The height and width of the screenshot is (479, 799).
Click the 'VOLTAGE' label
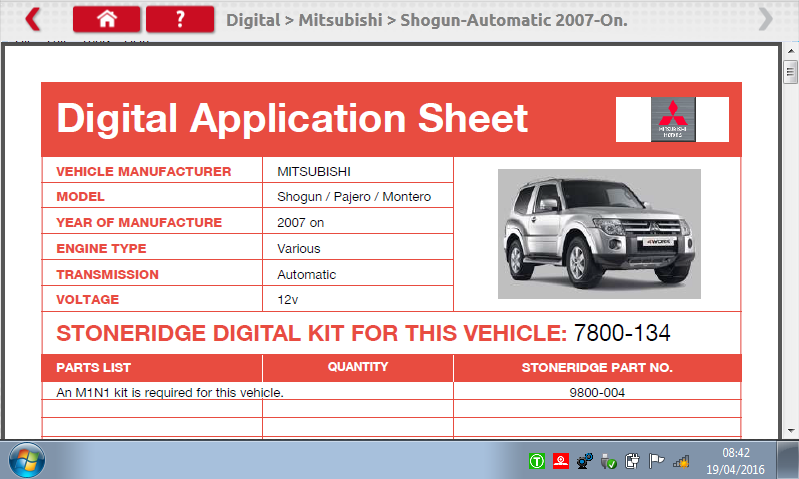(x=88, y=299)
